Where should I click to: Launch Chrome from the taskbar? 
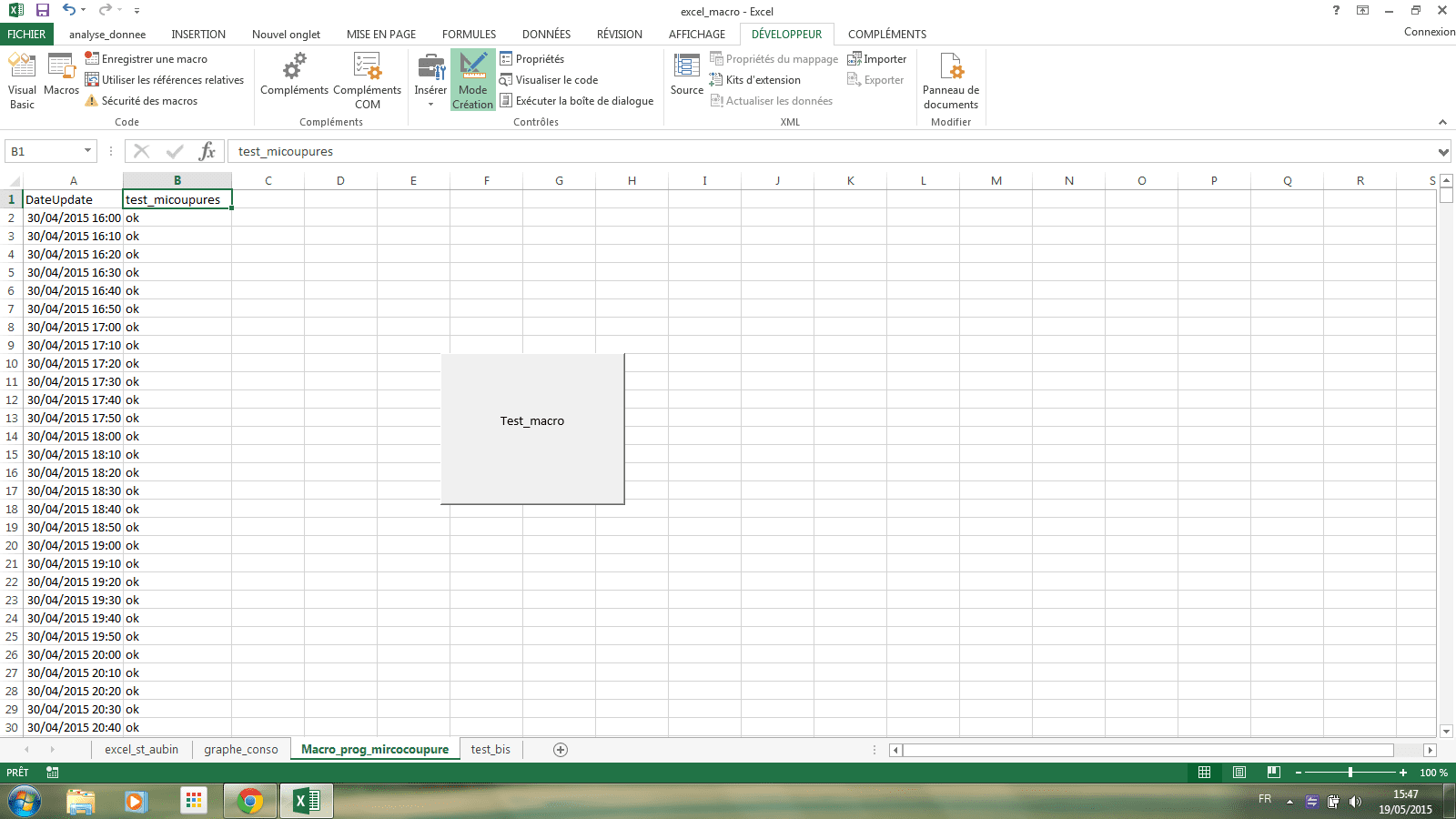pyautogui.click(x=249, y=801)
